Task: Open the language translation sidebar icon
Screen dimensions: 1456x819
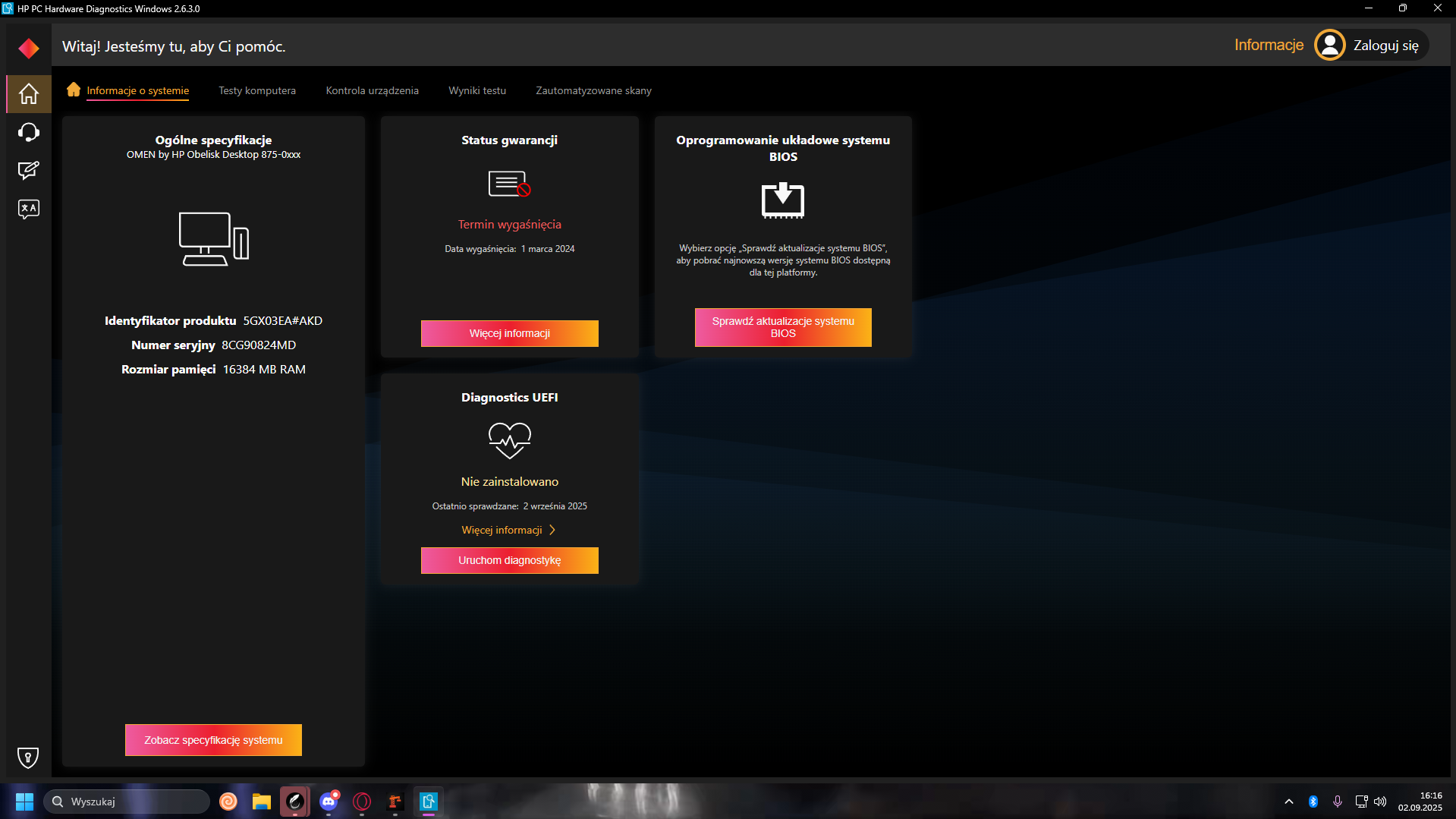Action: (x=29, y=209)
